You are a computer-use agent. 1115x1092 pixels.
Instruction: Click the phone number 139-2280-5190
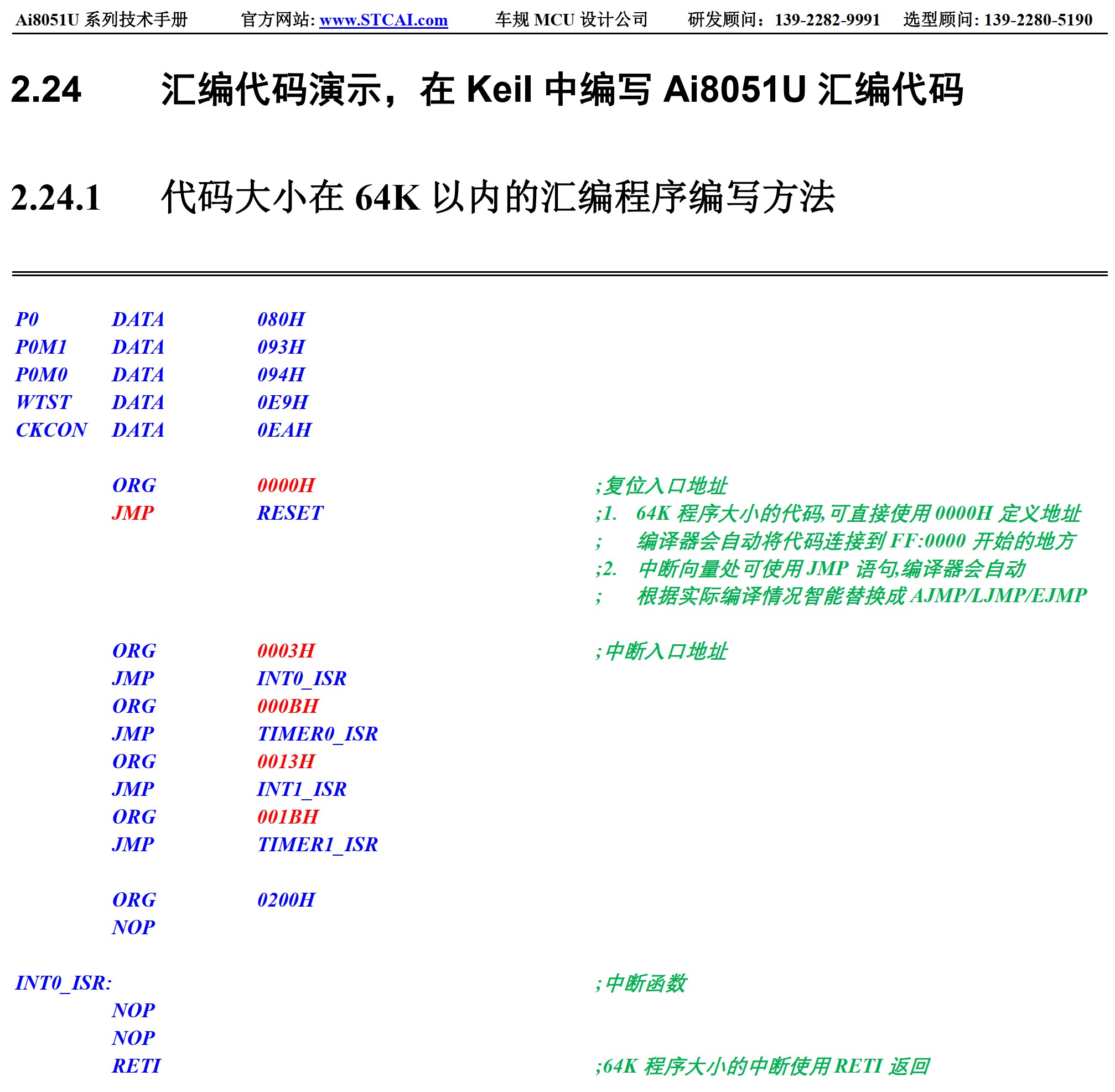coord(1038,20)
